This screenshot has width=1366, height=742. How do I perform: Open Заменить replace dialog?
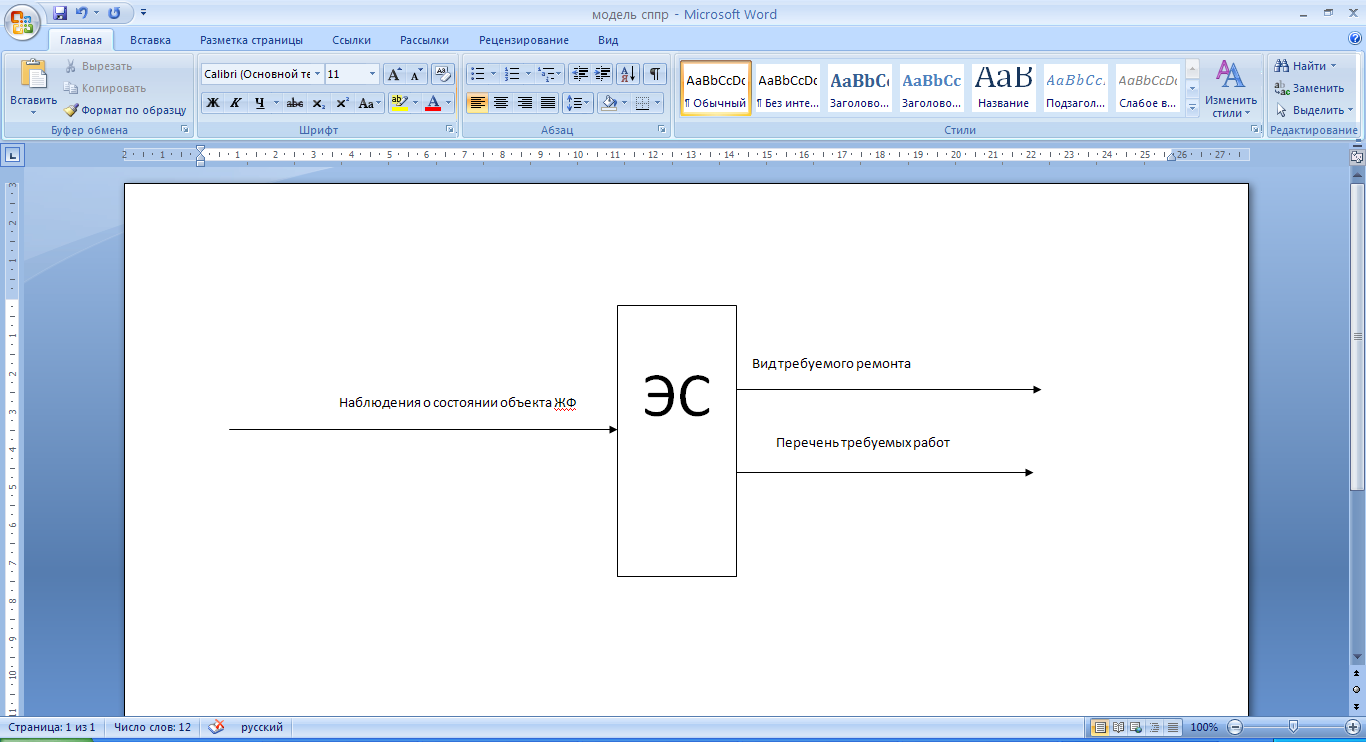point(1309,88)
